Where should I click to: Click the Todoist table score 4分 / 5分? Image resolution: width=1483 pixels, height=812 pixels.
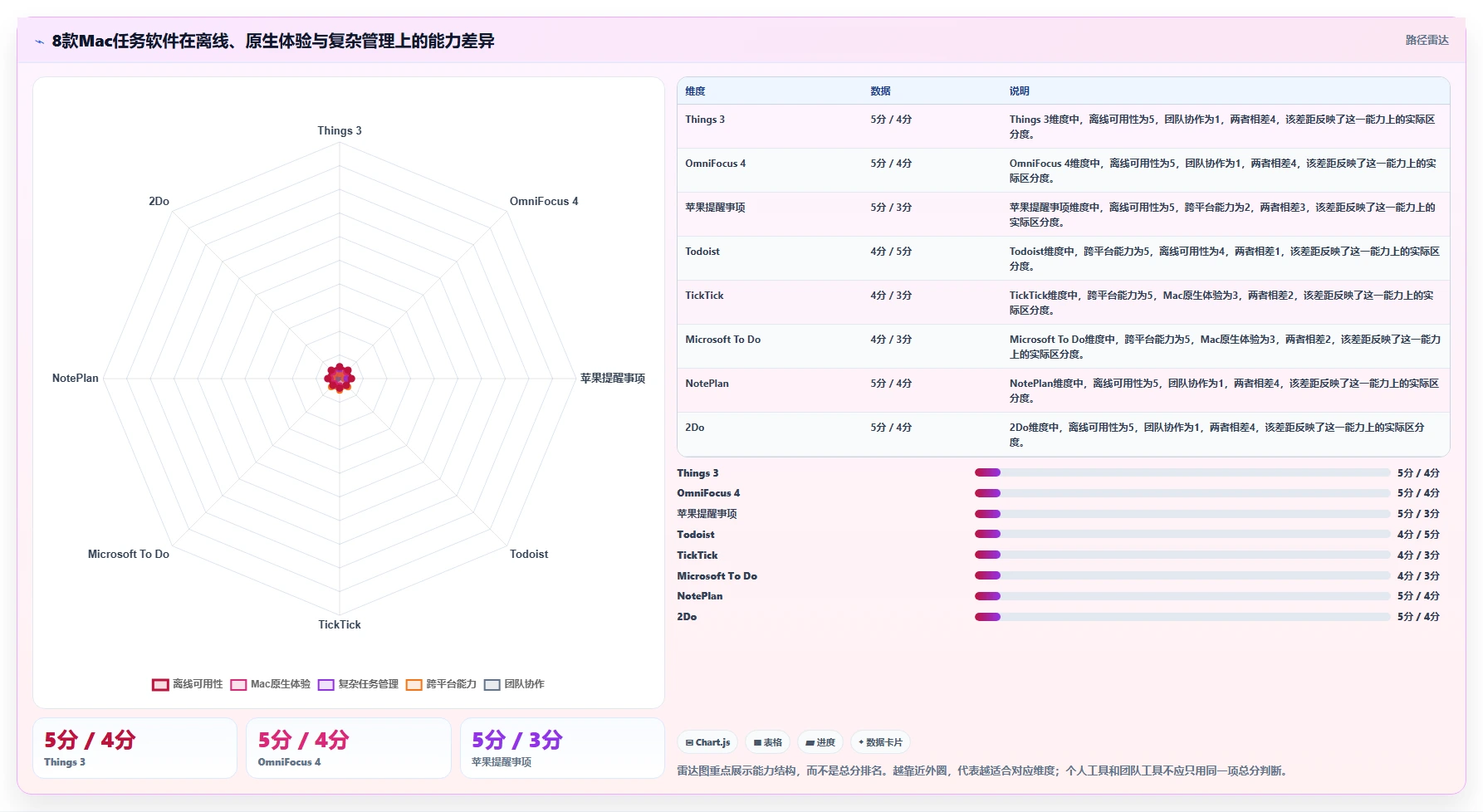point(891,252)
